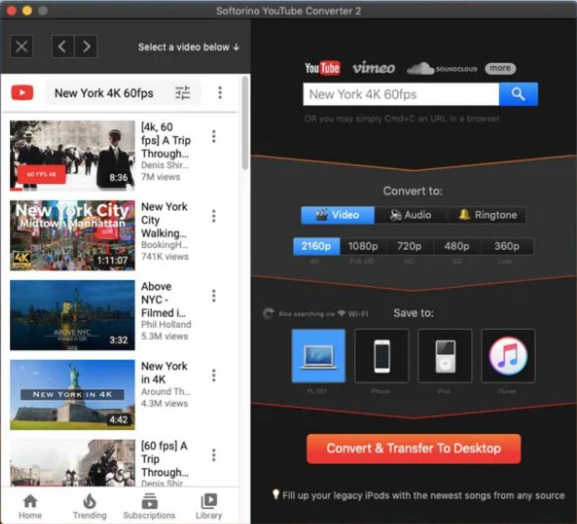
Task: Save to the iPhone device
Action: point(382,356)
